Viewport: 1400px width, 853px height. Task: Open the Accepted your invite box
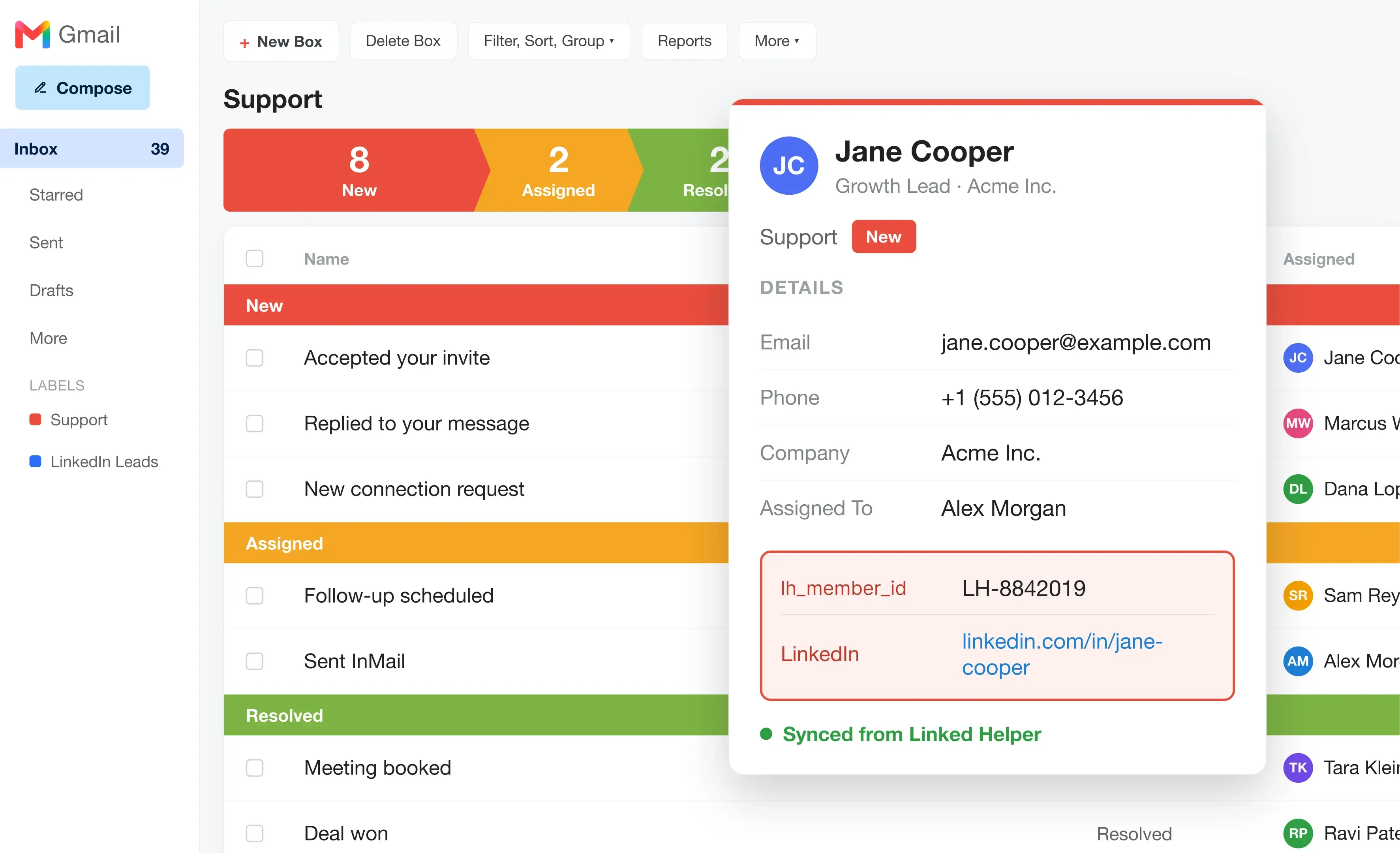pyautogui.click(x=397, y=358)
